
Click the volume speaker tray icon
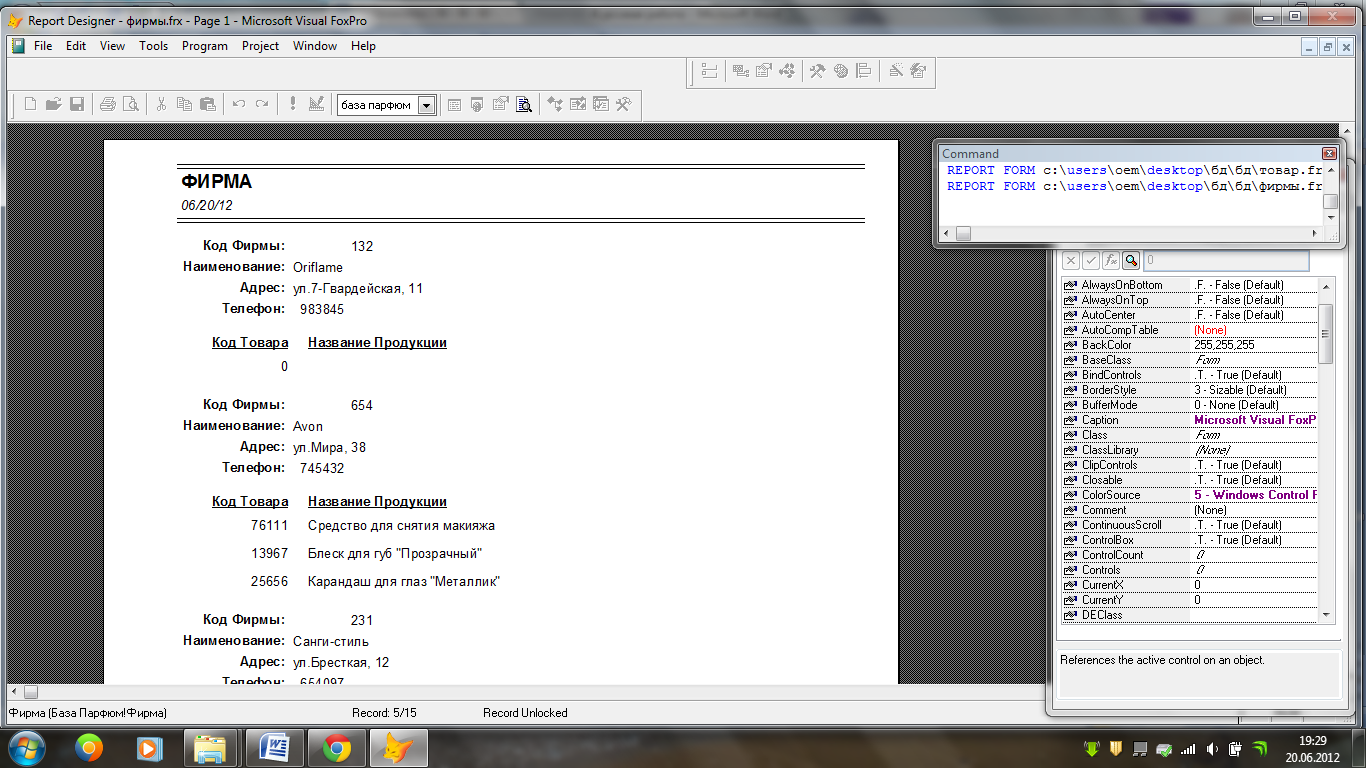(x=1212, y=748)
